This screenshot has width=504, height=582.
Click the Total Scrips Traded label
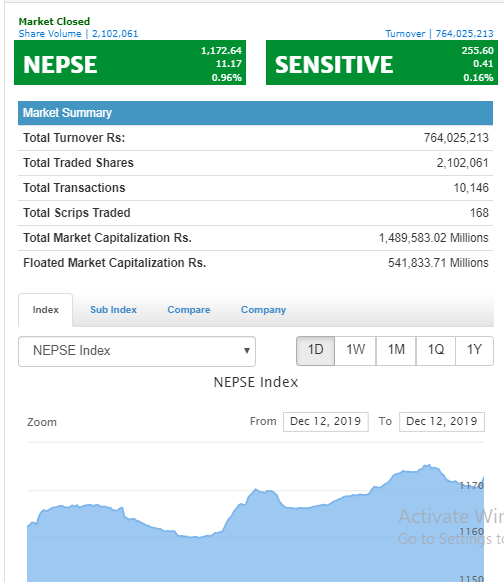[x=76, y=213]
